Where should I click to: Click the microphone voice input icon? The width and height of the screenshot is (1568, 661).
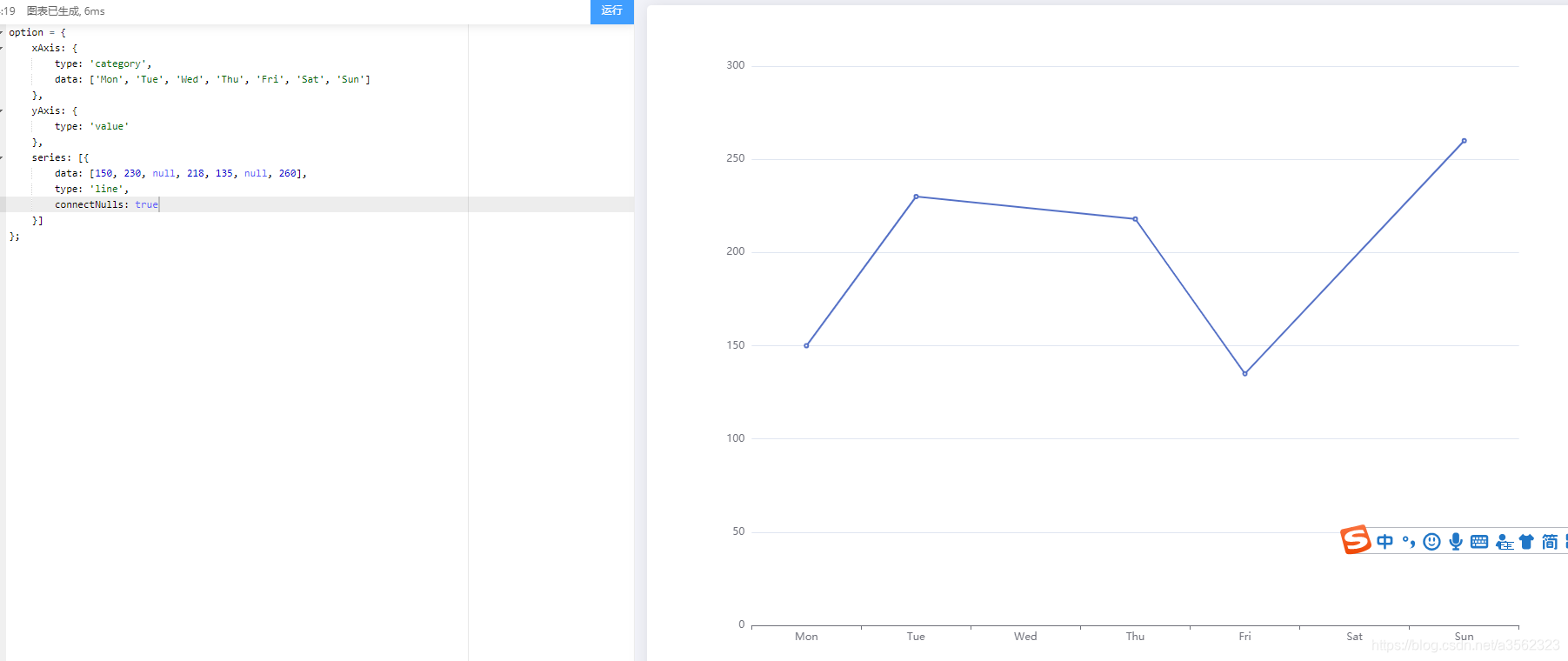1455,542
